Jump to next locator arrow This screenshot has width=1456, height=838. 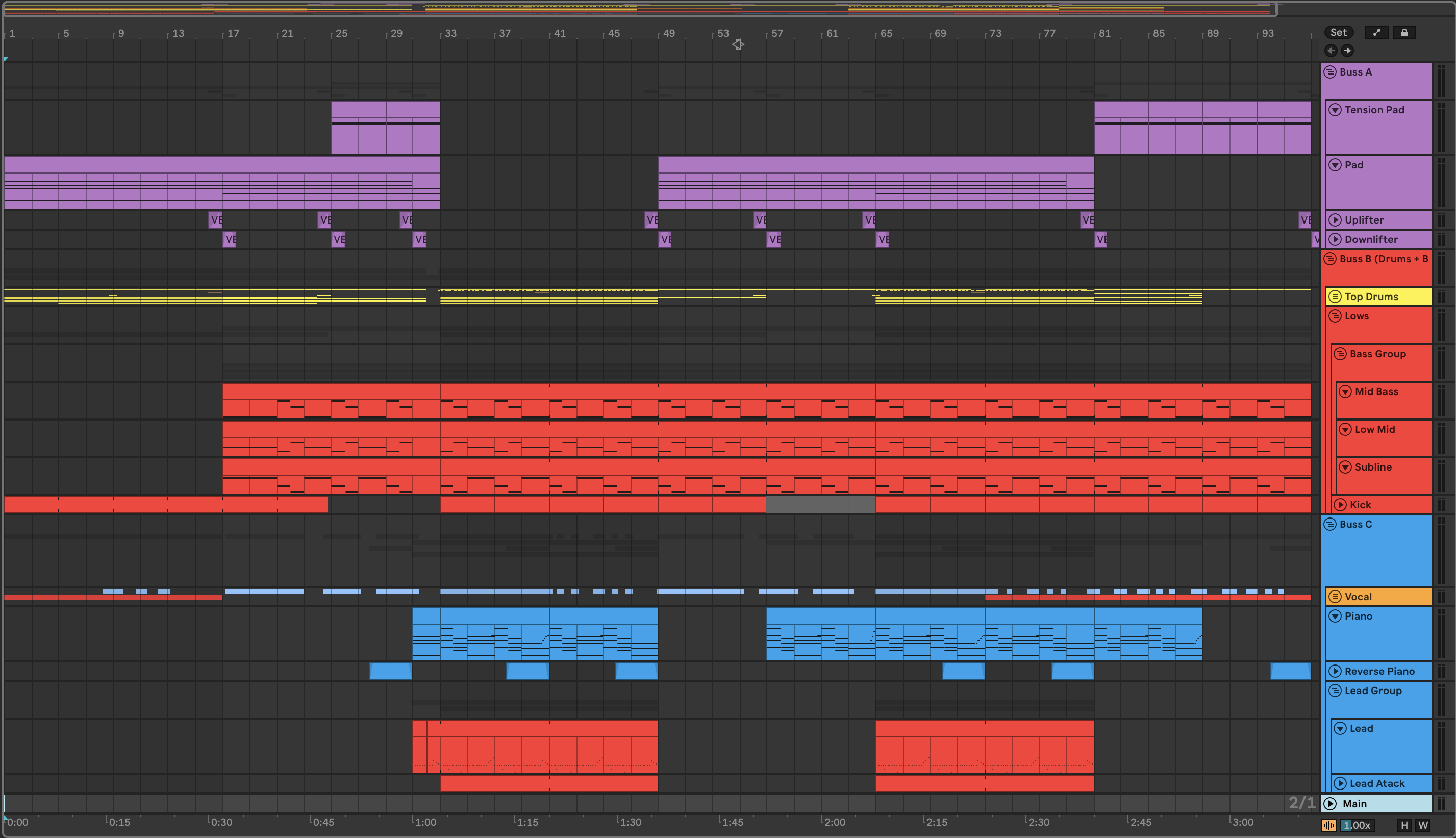click(x=1347, y=51)
